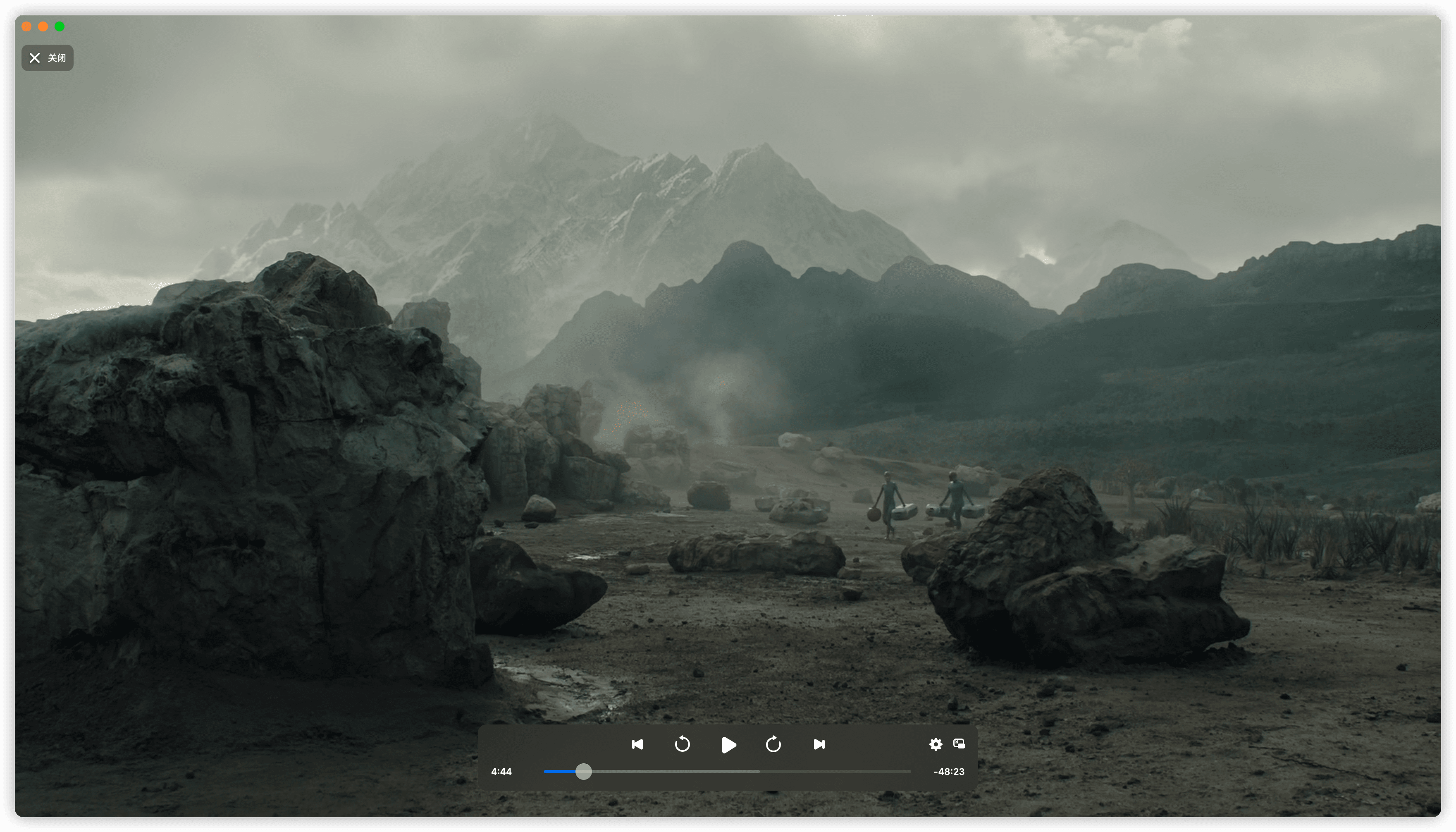The width and height of the screenshot is (1456, 832).
Task: Click the X icon beside 关闭
Action: tap(35, 58)
